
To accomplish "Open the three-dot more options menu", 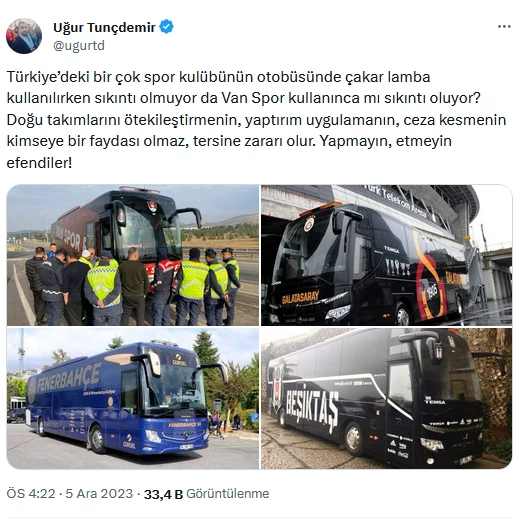I will [x=504, y=27].
